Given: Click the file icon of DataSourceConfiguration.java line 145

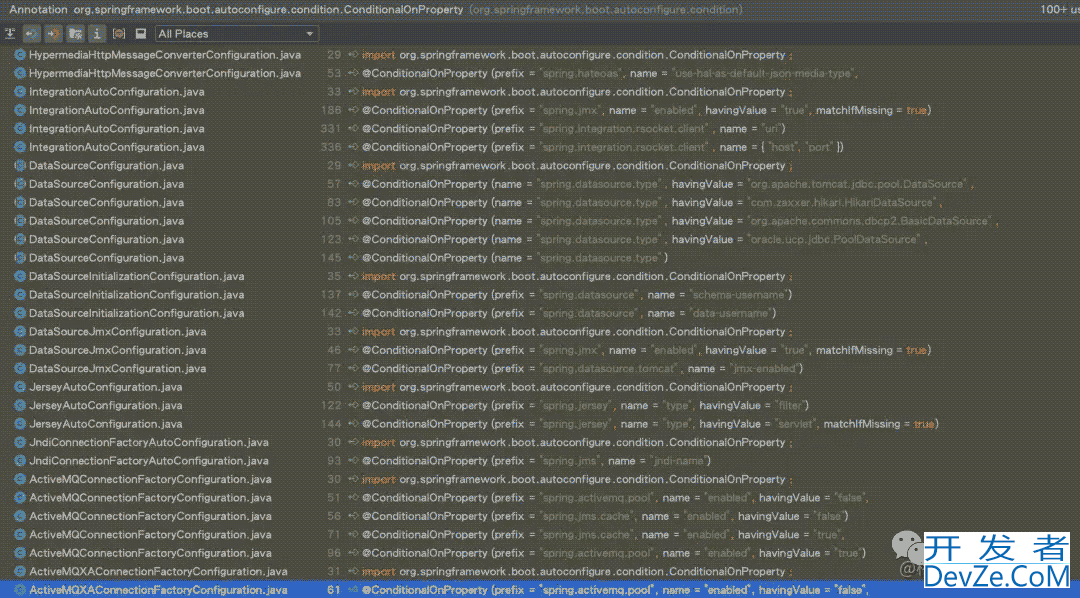Looking at the screenshot, I should click(20, 258).
